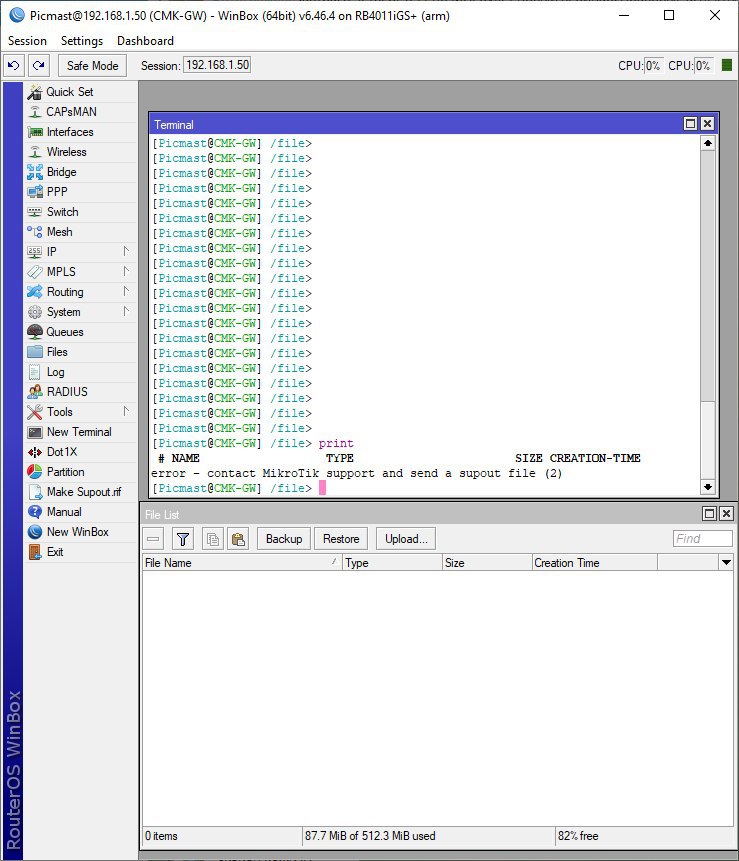Image resolution: width=739 pixels, height=861 pixels.
Task: Click the Make Supout.rif icon
Action: (35, 492)
